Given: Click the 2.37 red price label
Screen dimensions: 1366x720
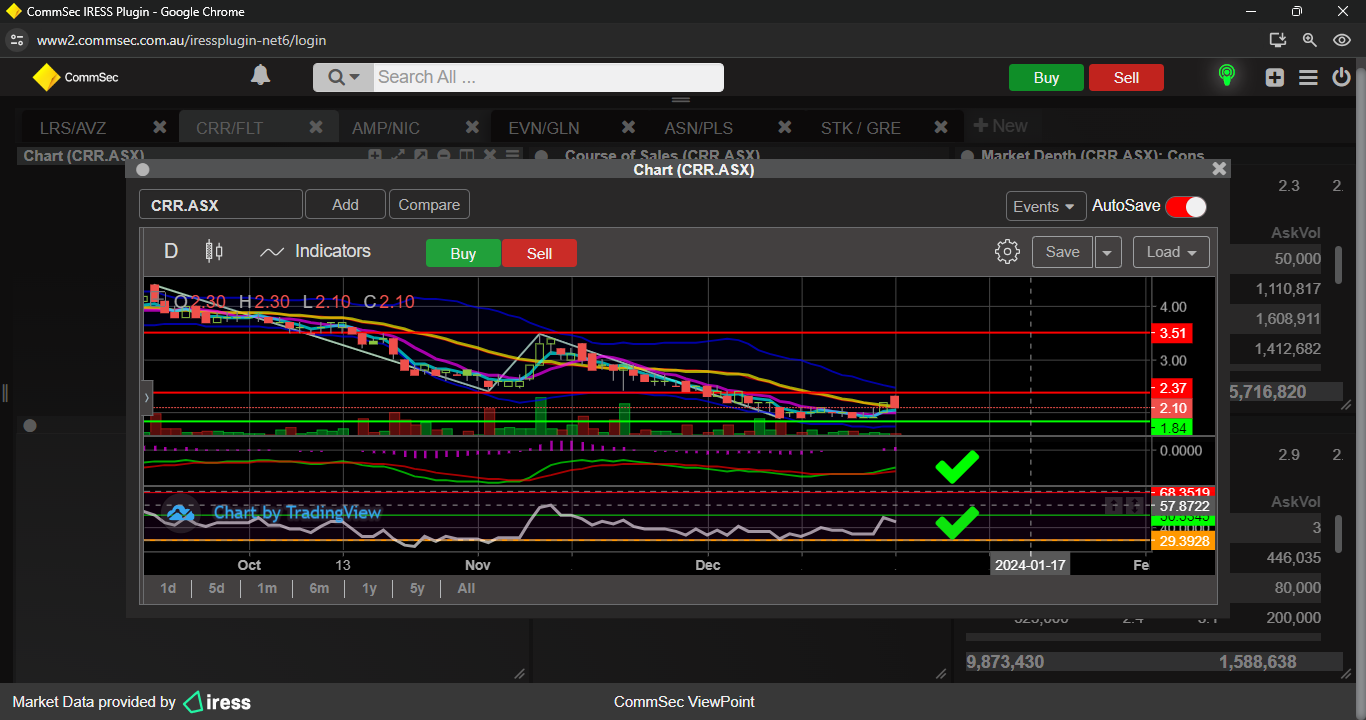Looking at the screenshot, I should (1172, 388).
